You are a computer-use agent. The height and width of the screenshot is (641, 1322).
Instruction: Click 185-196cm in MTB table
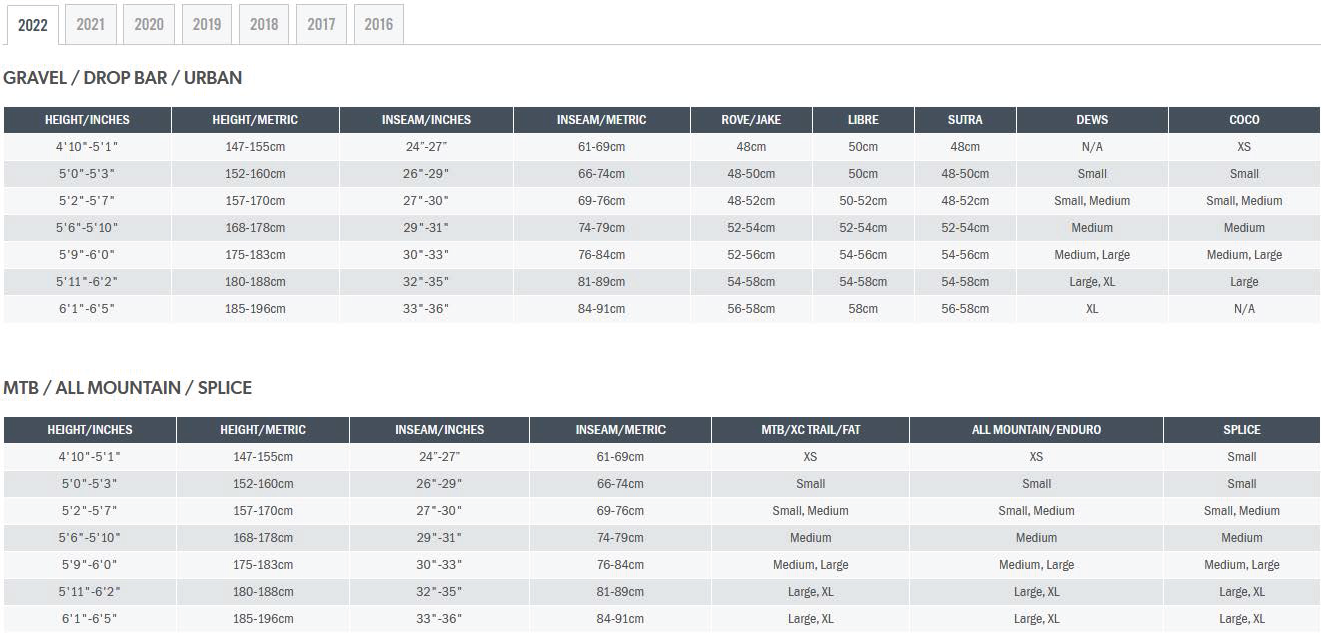(263, 619)
